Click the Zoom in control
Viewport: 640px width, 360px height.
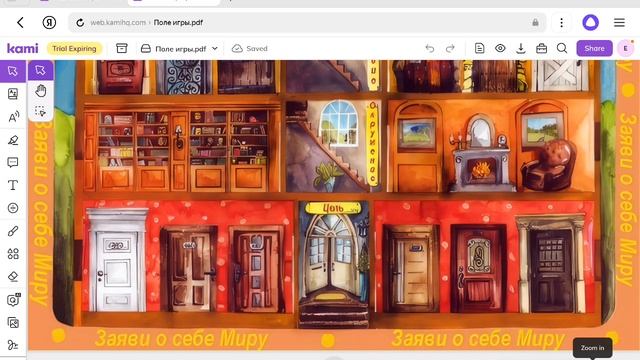pos(592,348)
